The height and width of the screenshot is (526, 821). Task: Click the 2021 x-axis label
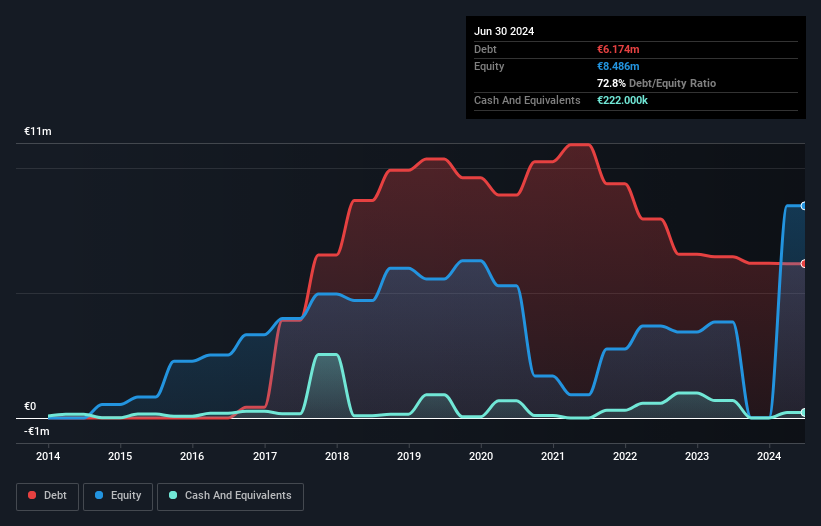pyautogui.click(x=553, y=456)
